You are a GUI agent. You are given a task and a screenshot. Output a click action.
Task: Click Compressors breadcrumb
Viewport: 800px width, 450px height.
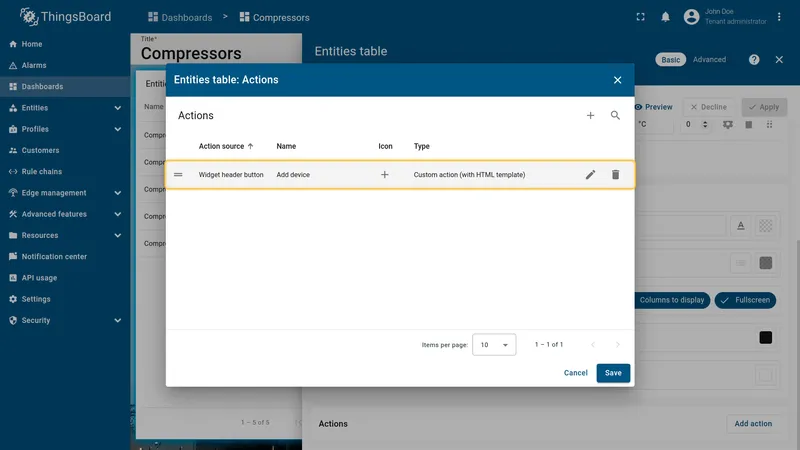coord(274,17)
